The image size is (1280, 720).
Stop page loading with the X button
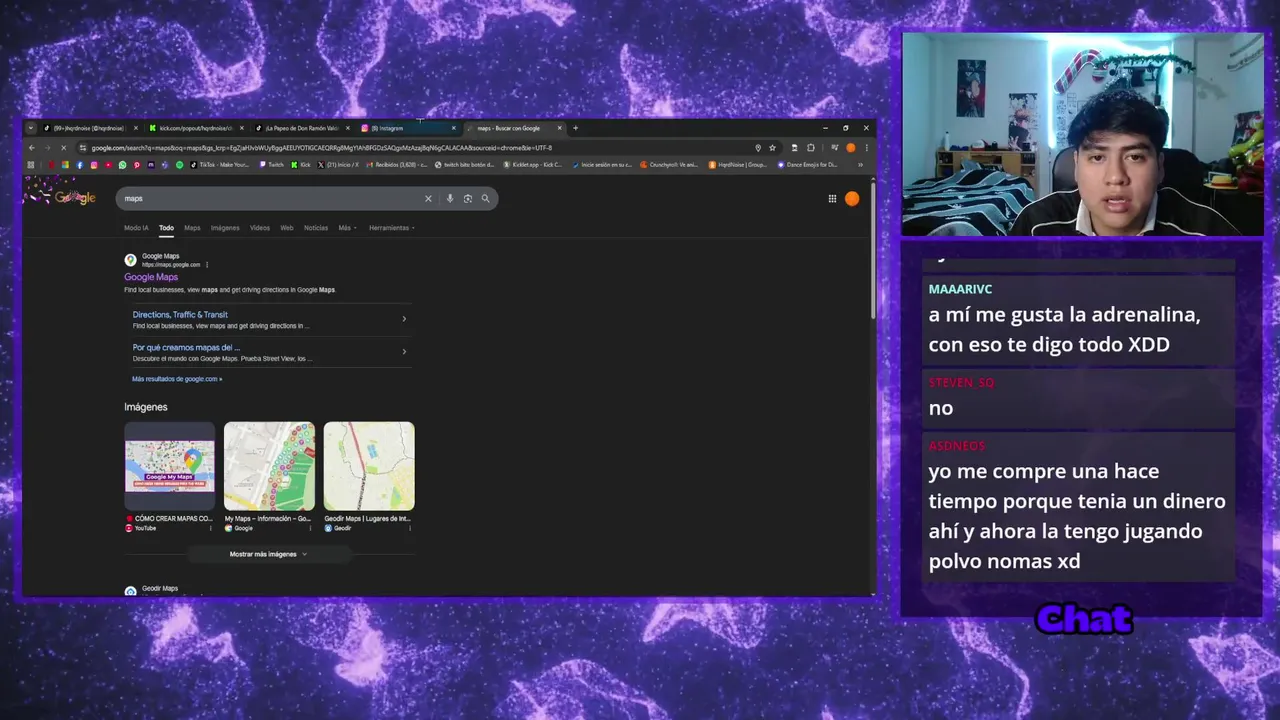tap(62, 148)
